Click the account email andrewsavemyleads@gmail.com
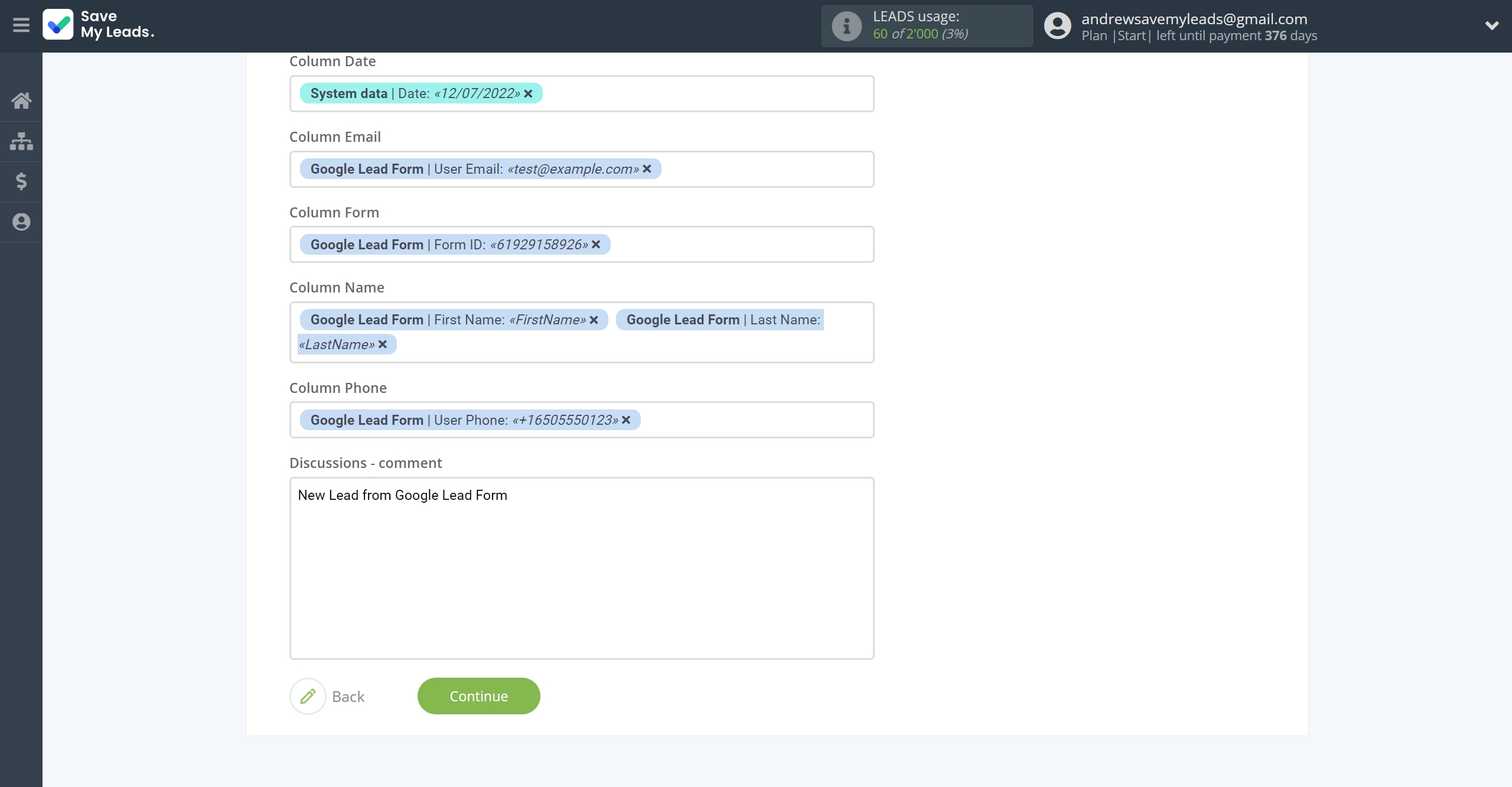 pos(1194,19)
